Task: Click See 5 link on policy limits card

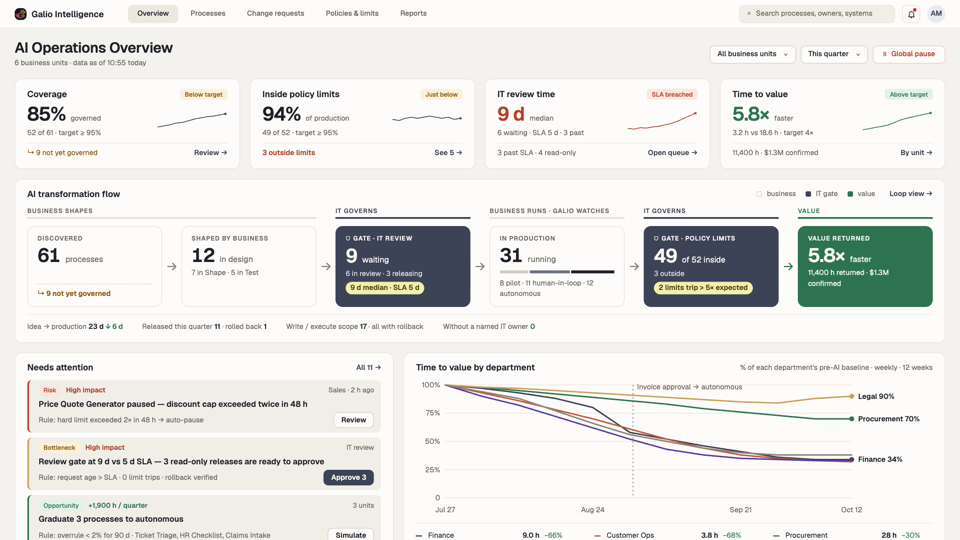Action: [x=448, y=152]
